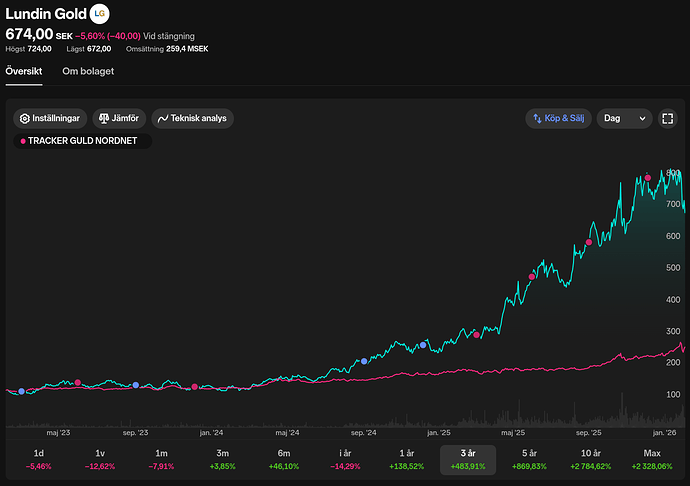Click the 500 price axis label

click(x=673, y=268)
